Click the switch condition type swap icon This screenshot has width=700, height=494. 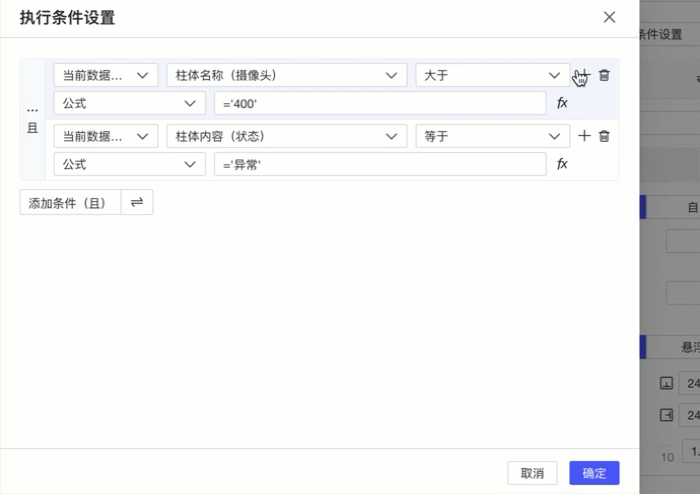[x=137, y=202]
